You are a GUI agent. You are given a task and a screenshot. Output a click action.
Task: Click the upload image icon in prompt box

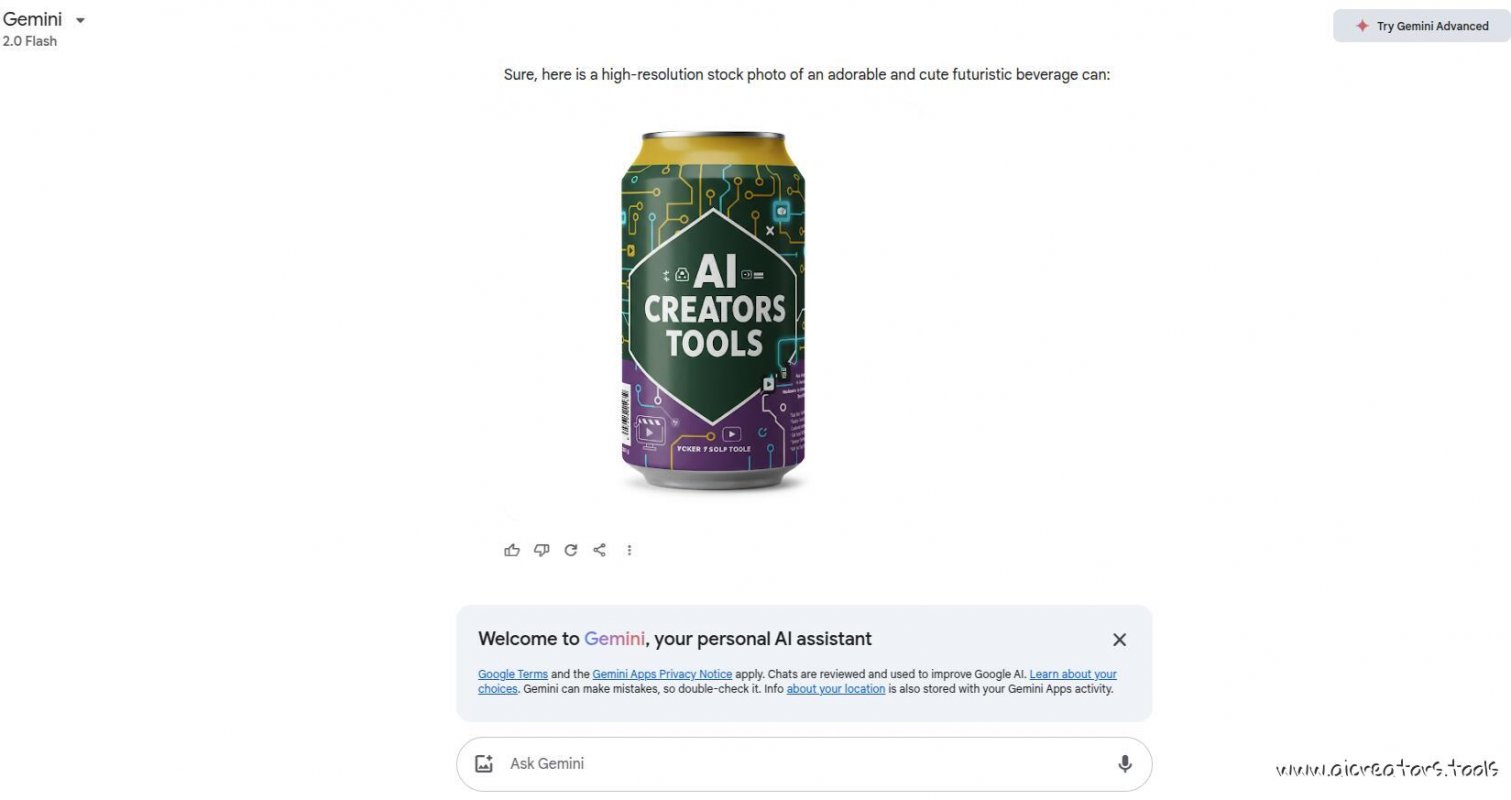(x=484, y=764)
